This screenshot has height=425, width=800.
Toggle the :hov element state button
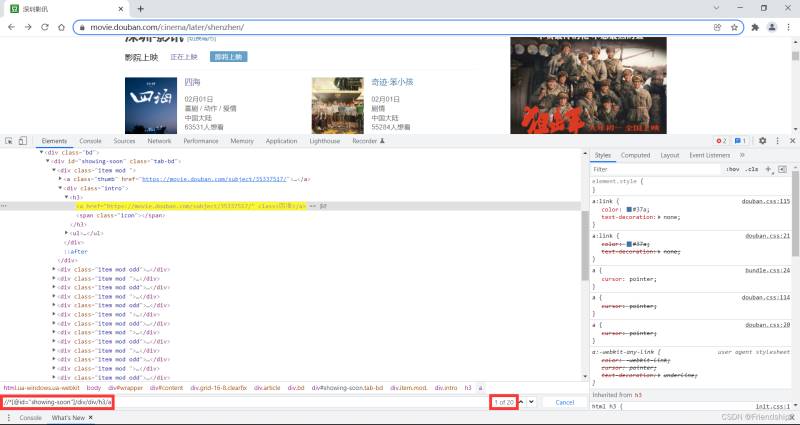coord(733,169)
